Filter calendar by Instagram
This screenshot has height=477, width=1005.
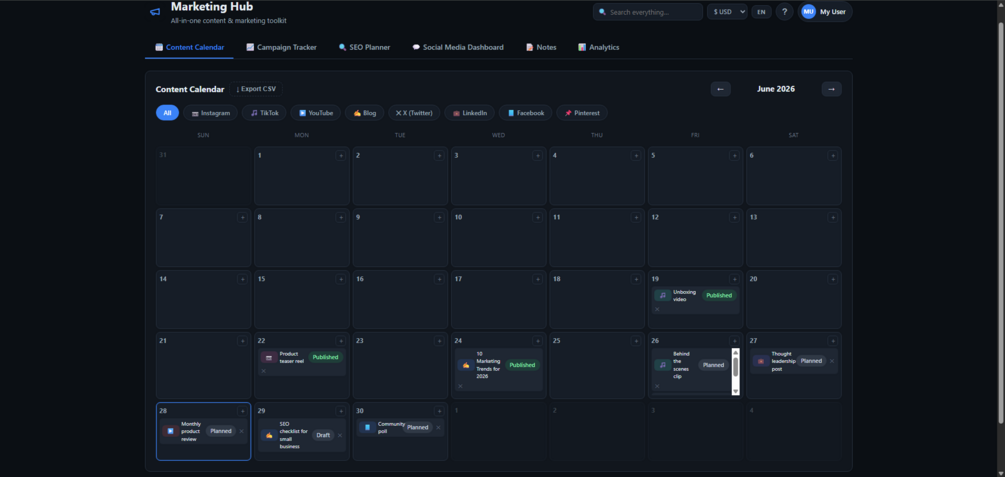tap(210, 113)
